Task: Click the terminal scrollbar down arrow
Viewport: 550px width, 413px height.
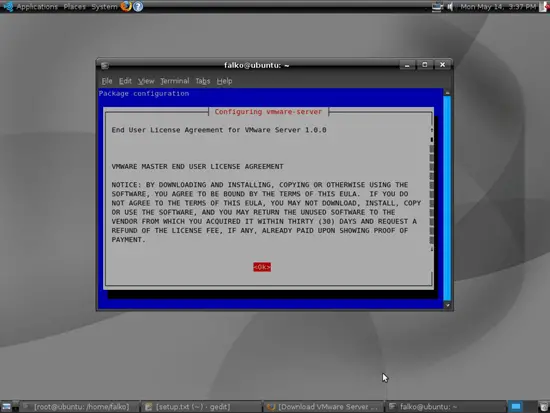Action: tap(447, 305)
